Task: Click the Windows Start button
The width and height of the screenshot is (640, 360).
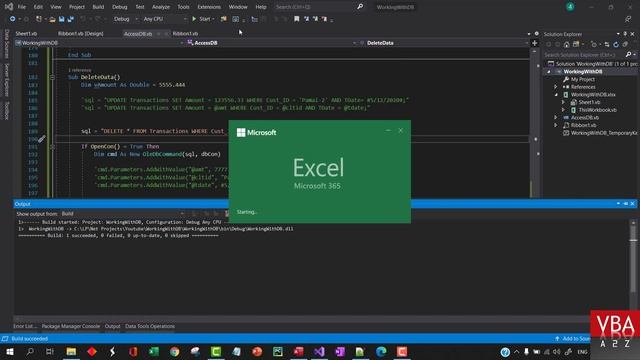Action: point(10,351)
